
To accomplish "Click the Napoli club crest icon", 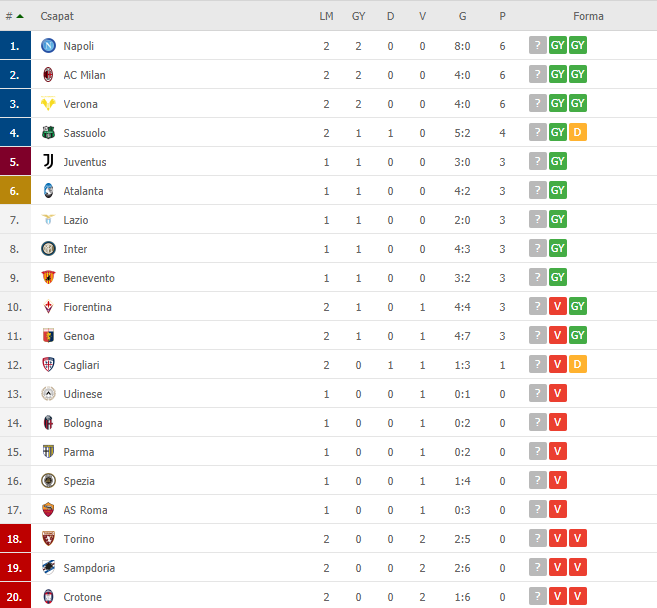I will [x=49, y=45].
